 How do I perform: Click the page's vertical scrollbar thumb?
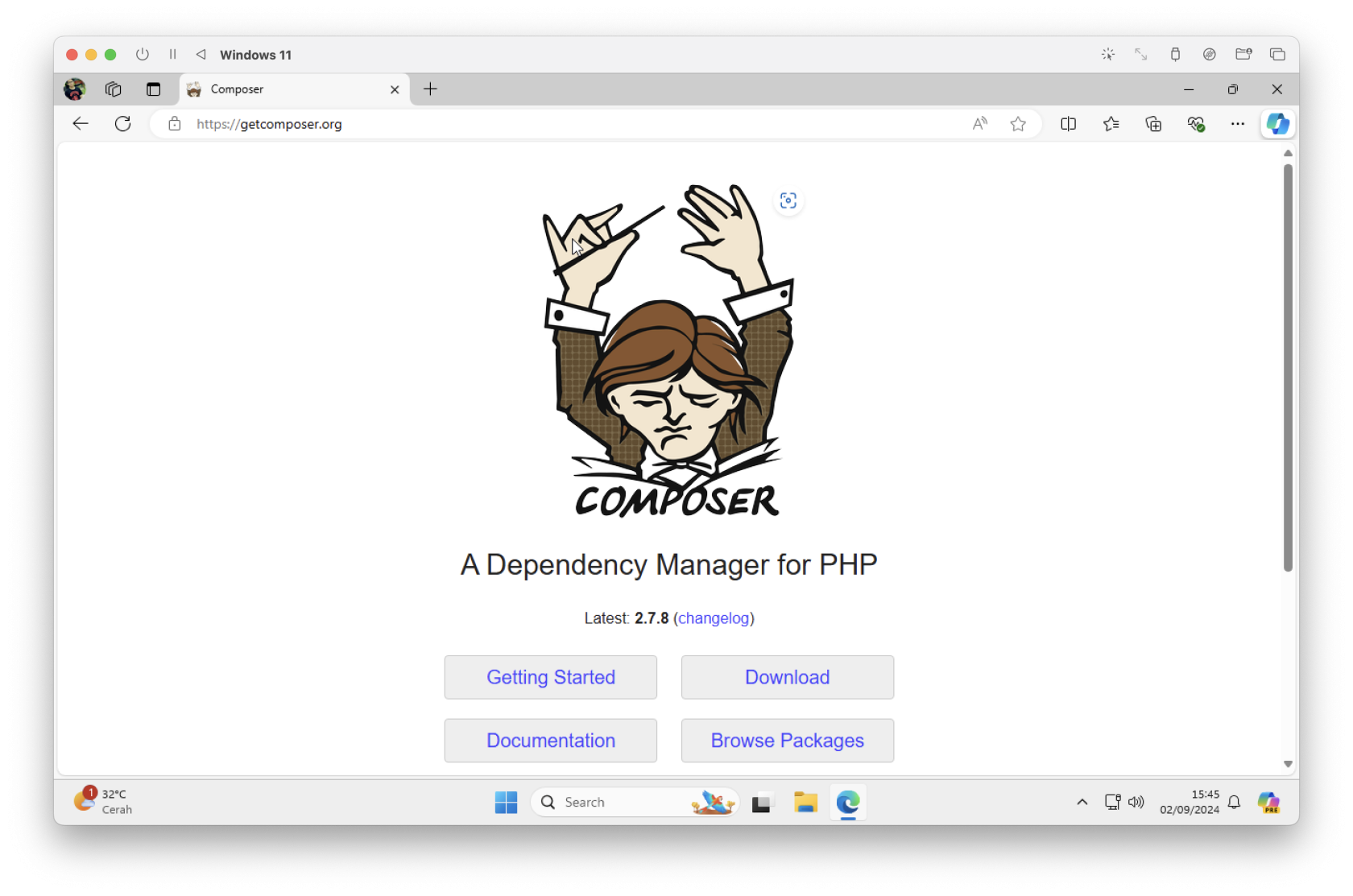1288,367
